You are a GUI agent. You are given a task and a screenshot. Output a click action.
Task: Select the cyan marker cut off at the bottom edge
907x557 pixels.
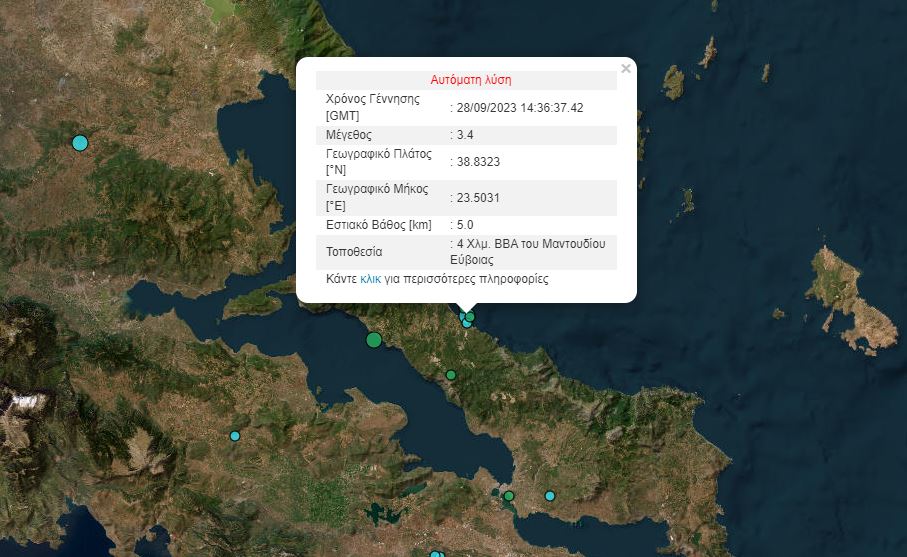coord(436,554)
